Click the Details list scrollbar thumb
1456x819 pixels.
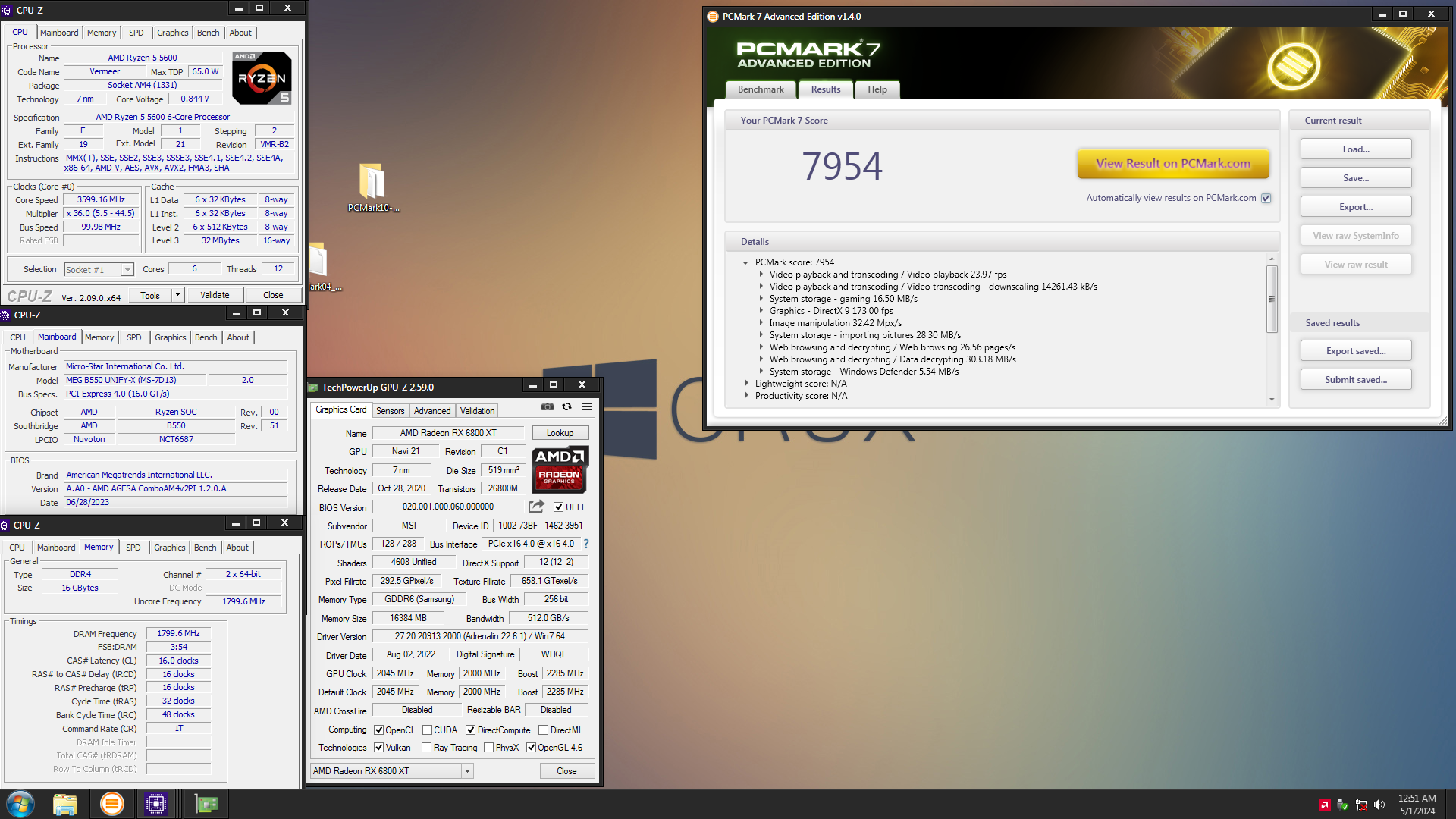pos(1272,298)
